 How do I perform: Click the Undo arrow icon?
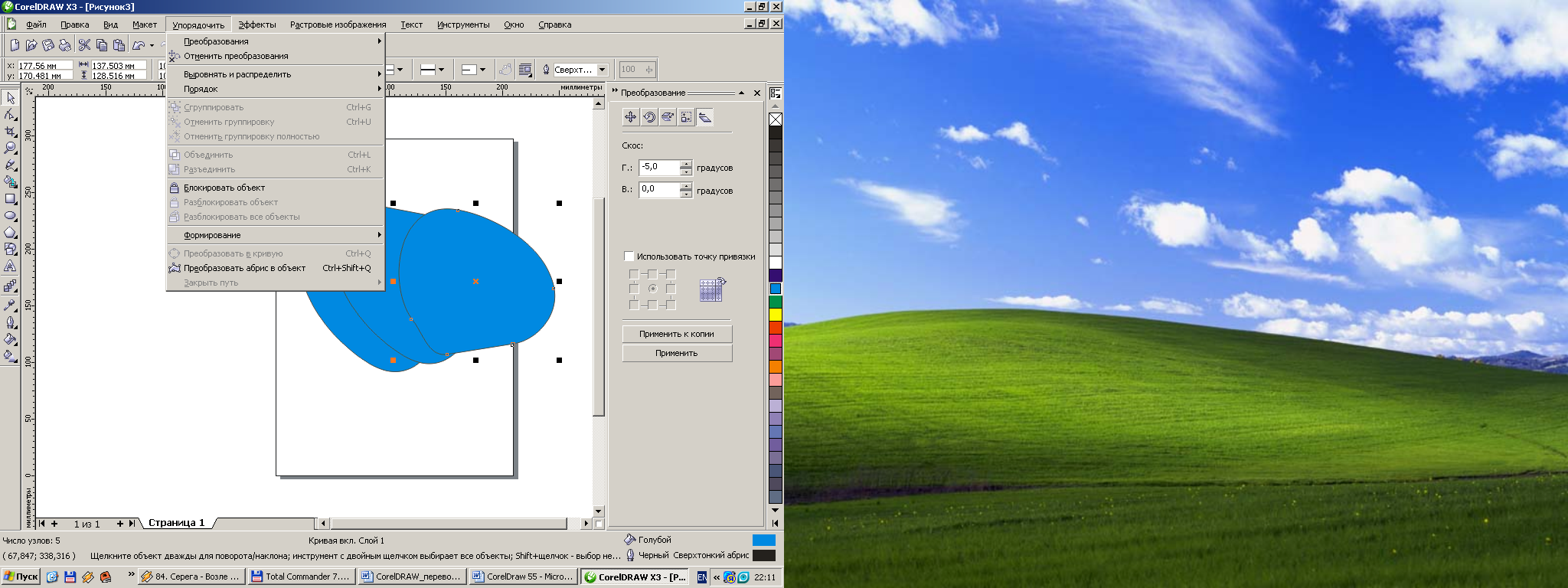click(x=139, y=45)
